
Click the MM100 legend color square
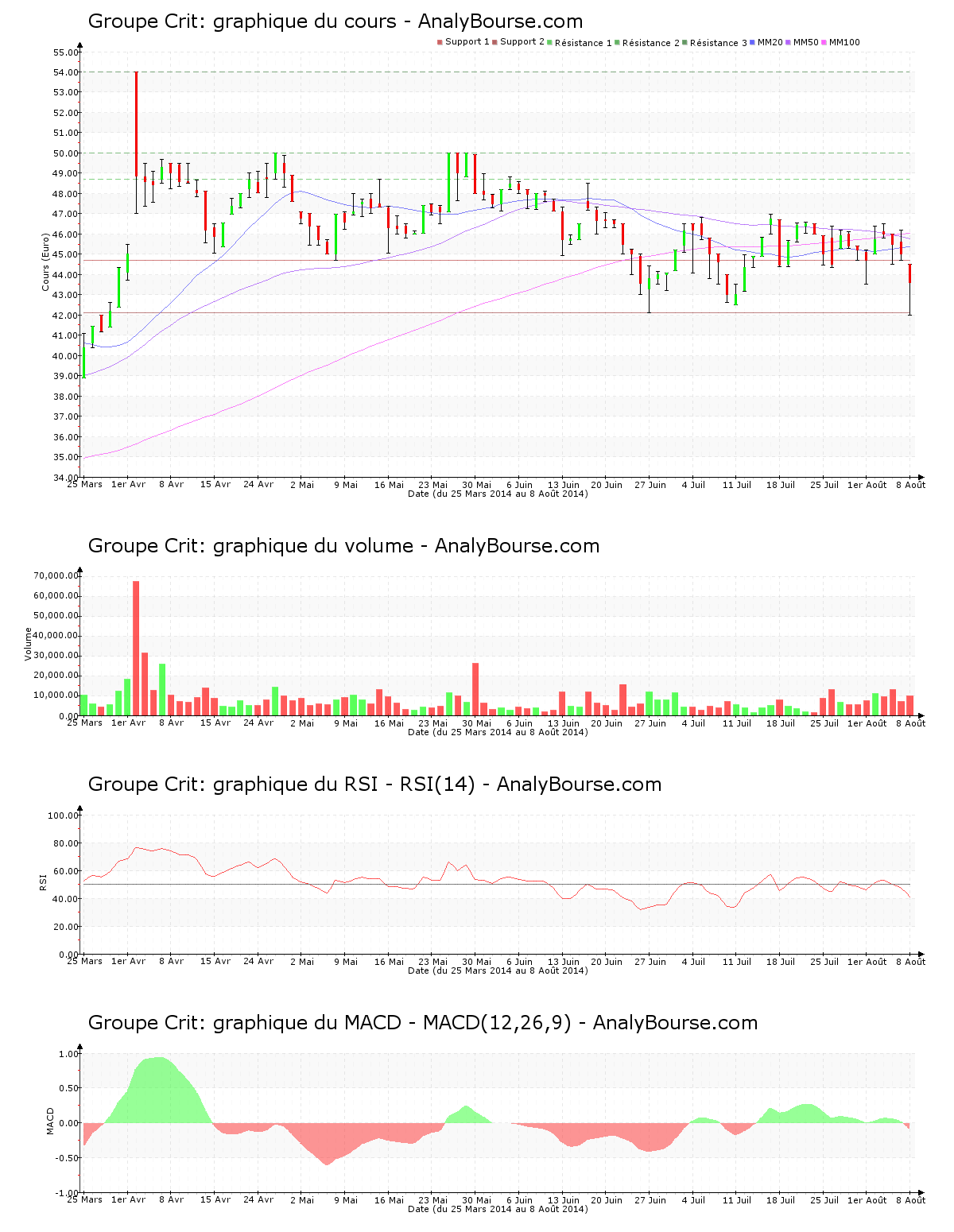pyautogui.click(x=824, y=42)
